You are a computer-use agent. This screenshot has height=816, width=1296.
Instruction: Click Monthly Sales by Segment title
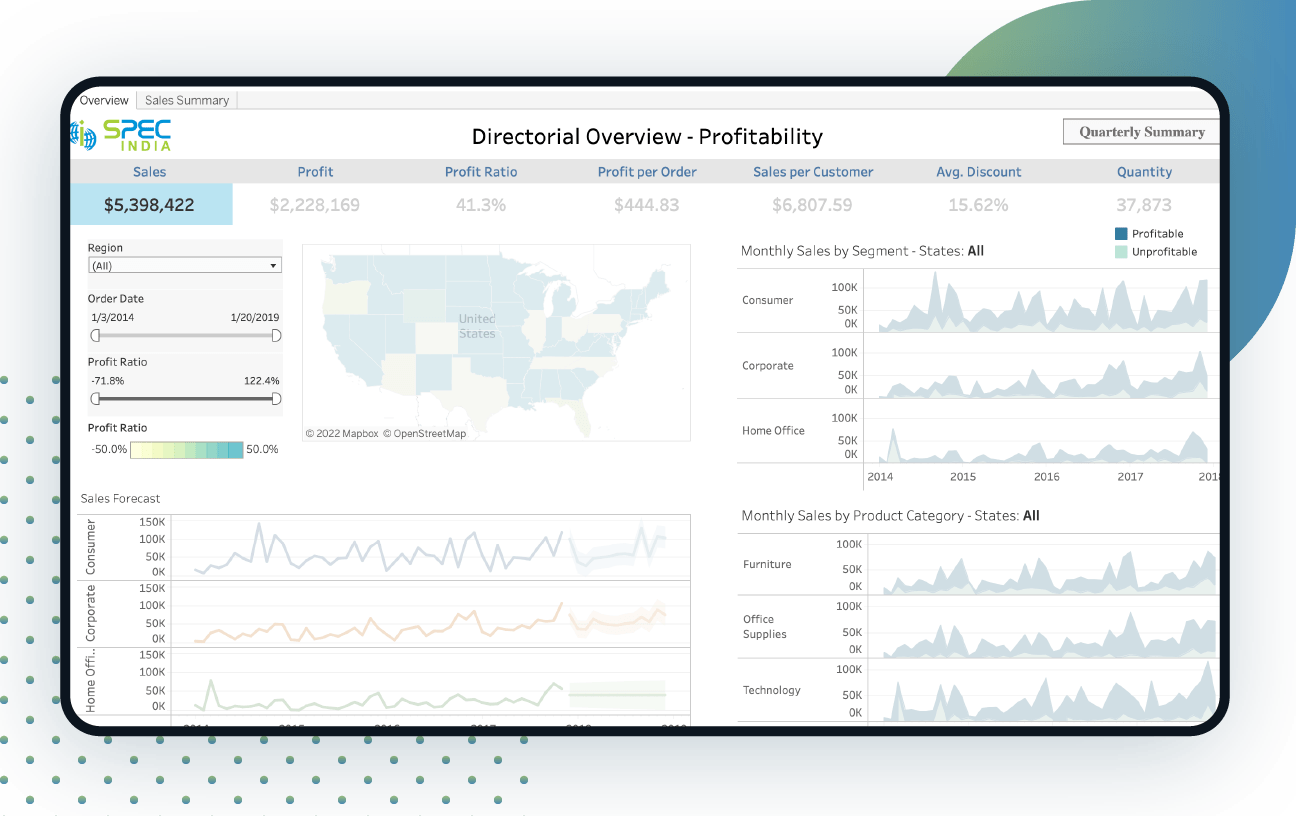click(862, 251)
